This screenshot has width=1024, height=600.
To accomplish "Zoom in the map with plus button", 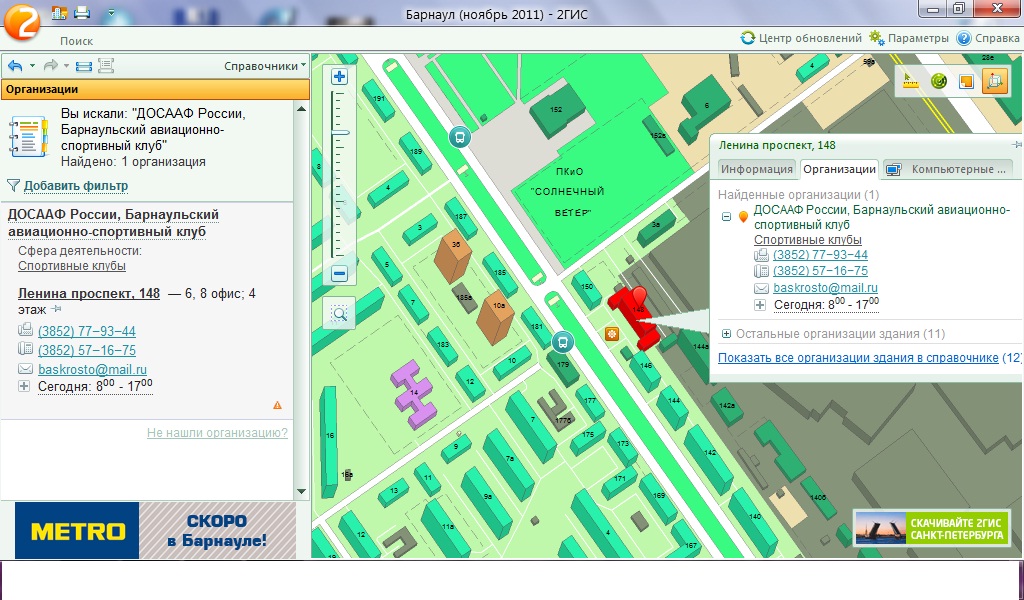I will point(340,77).
